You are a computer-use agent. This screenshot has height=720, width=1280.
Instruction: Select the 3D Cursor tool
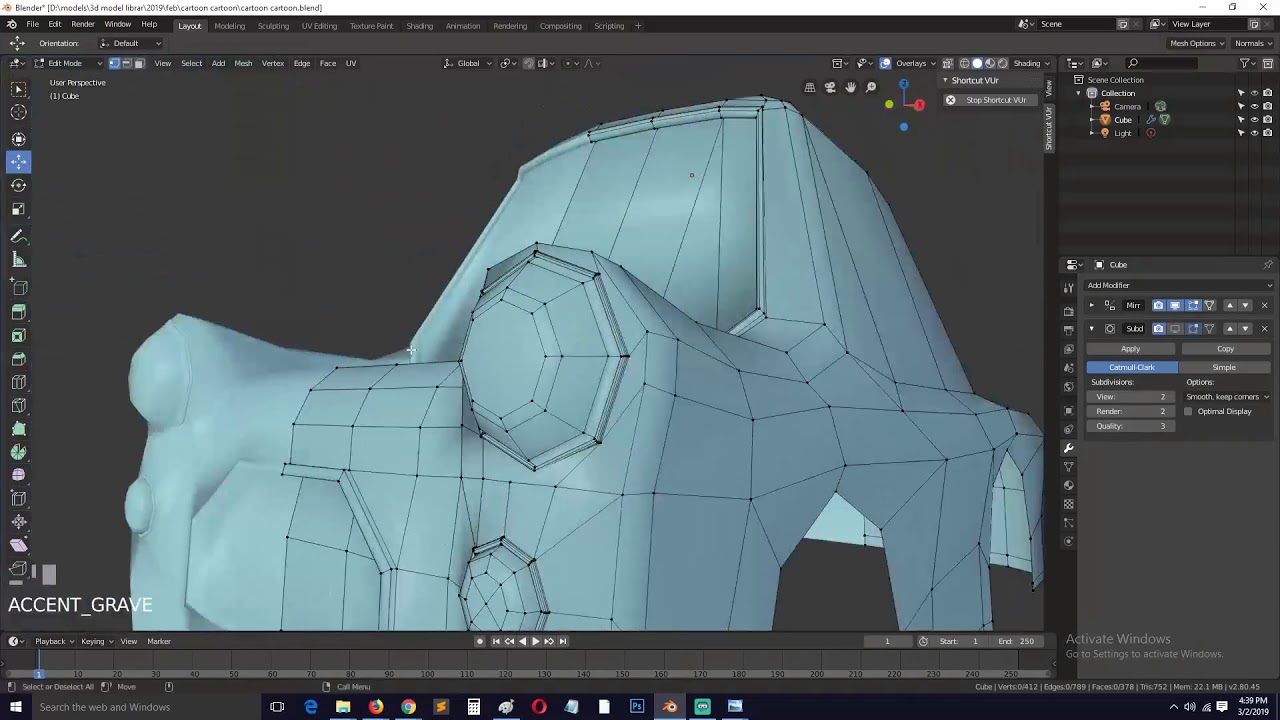18,113
